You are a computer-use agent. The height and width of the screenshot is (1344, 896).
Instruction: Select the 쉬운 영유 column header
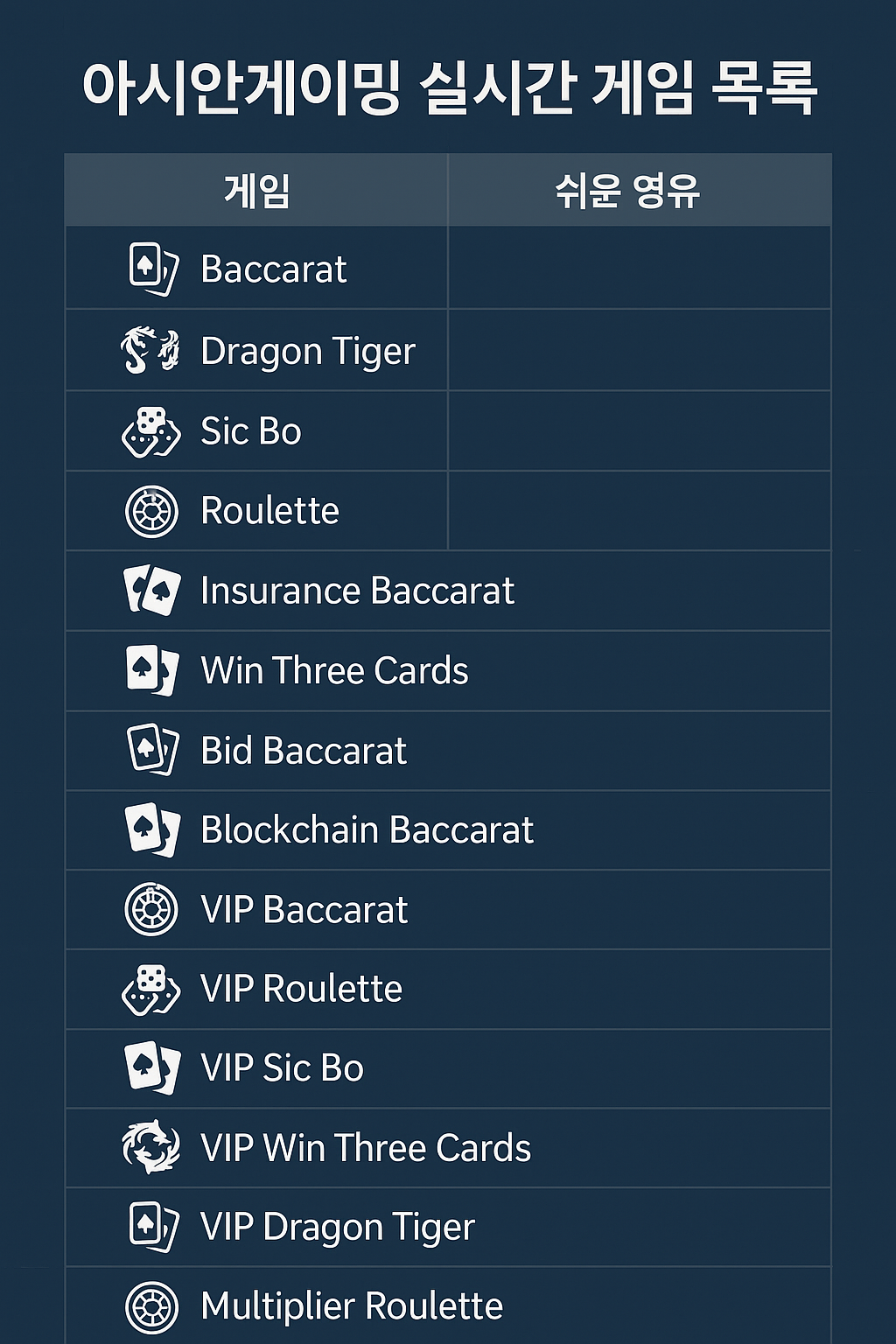pos(640,190)
